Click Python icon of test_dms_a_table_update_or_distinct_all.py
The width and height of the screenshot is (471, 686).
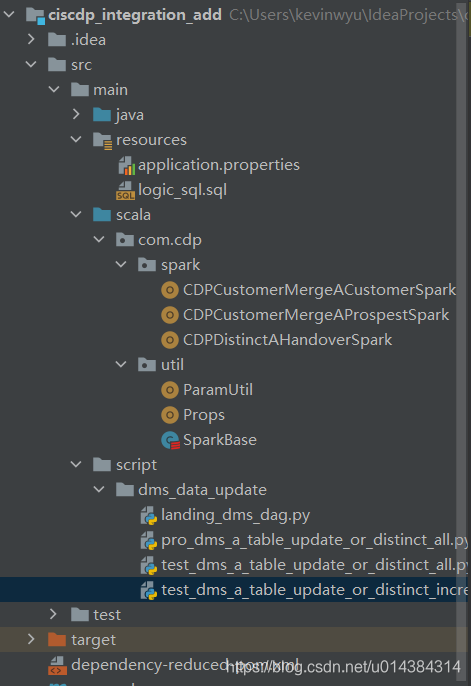[x=149, y=566]
